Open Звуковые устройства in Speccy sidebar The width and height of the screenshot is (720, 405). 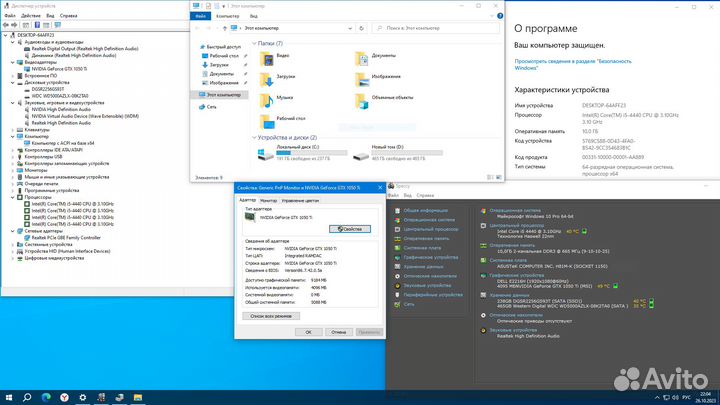[427, 286]
